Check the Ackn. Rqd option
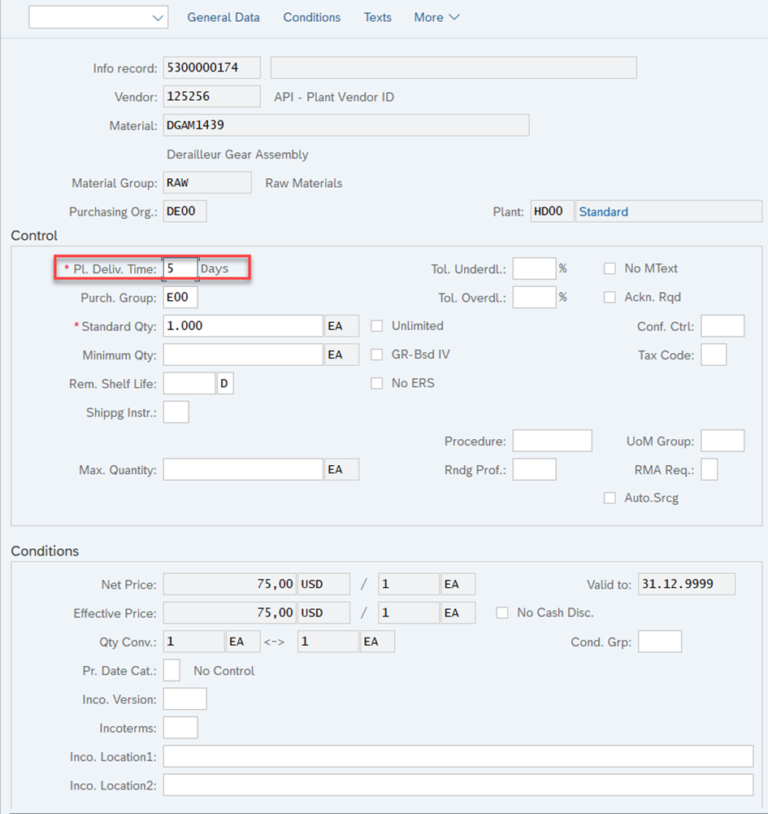This screenshot has width=768, height=814. tap(611, 296)
